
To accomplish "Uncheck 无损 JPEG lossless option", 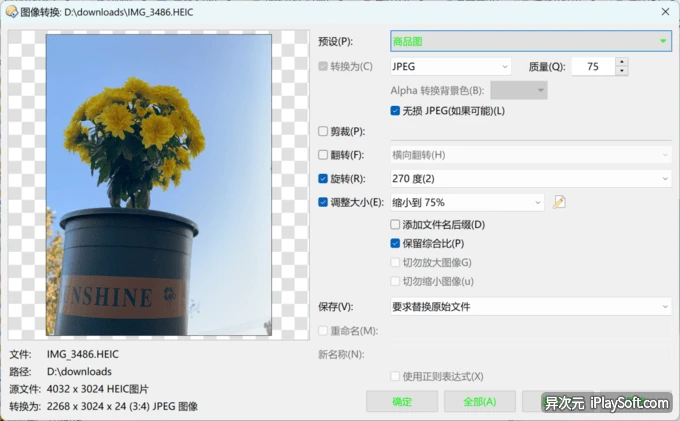I will [x=396, y=110].
